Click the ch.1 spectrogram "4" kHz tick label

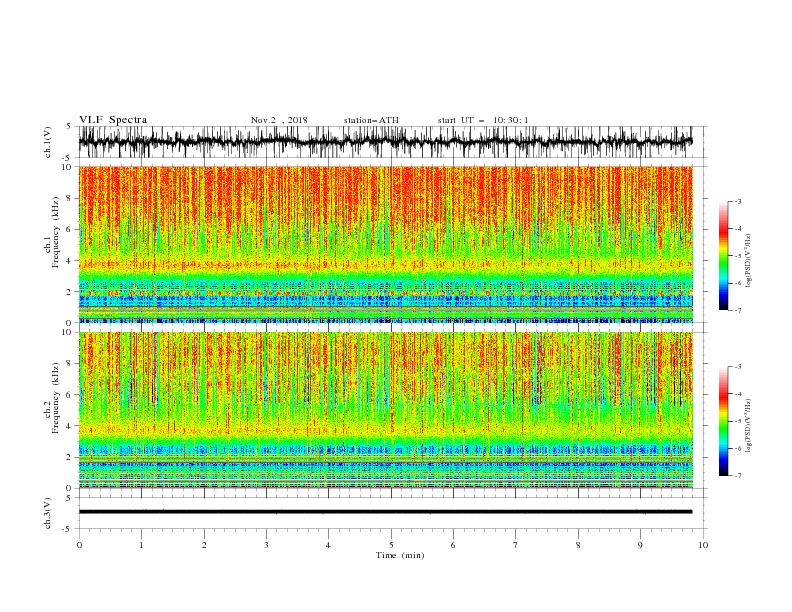click(70, 261)
